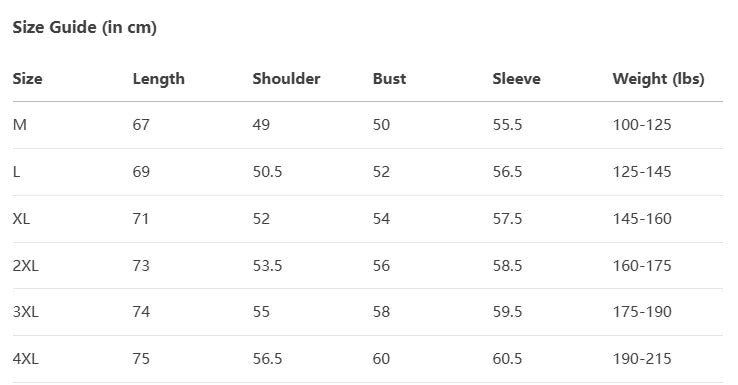Select the M size row label
This screenshot has width=738, height=385.
(x=20, y=125)
